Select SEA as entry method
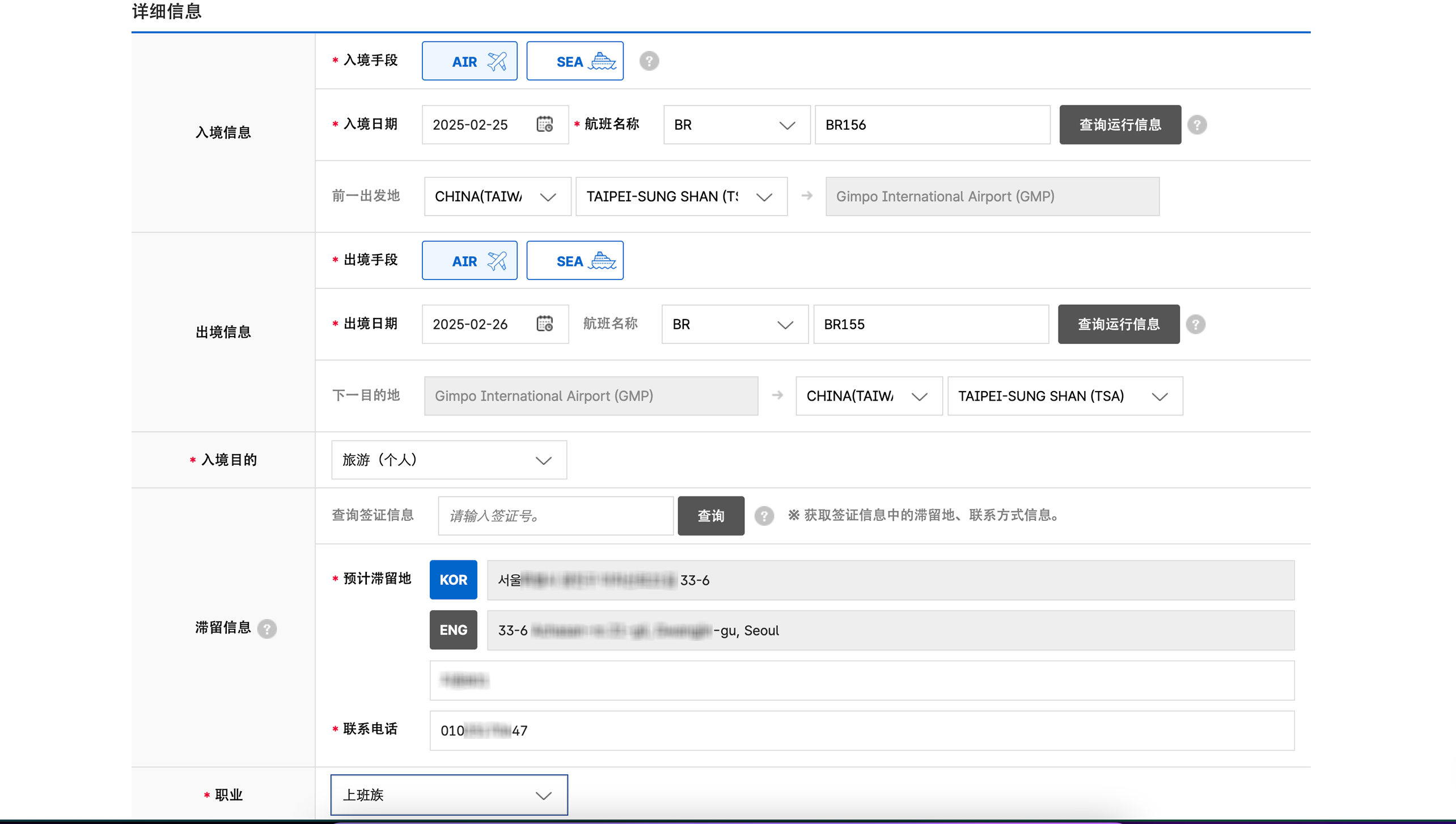The width and height of the screenshot is (1456, 824). pyautogui.click(x=574, y=61)
